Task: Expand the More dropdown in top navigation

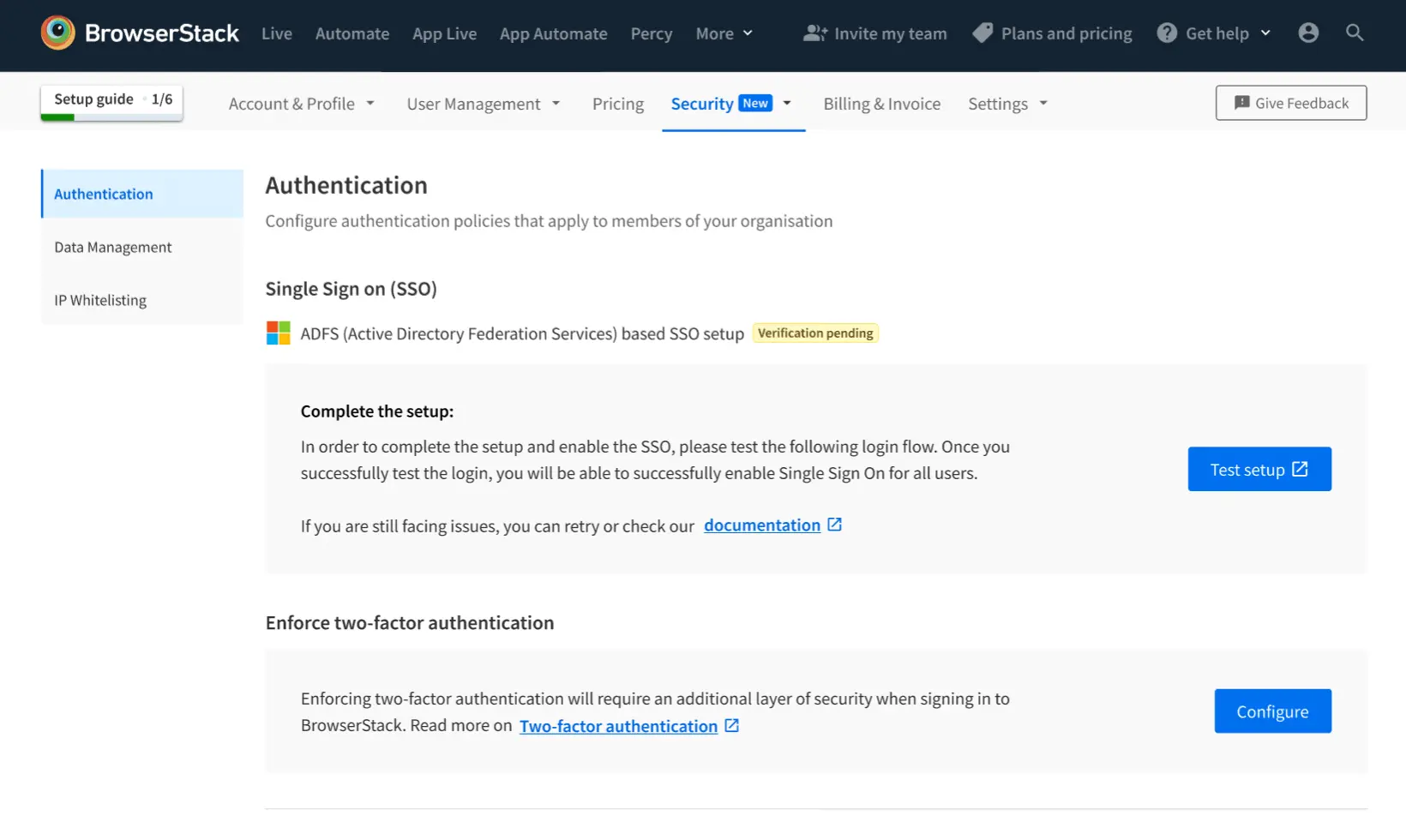Action: coord(724,33)
